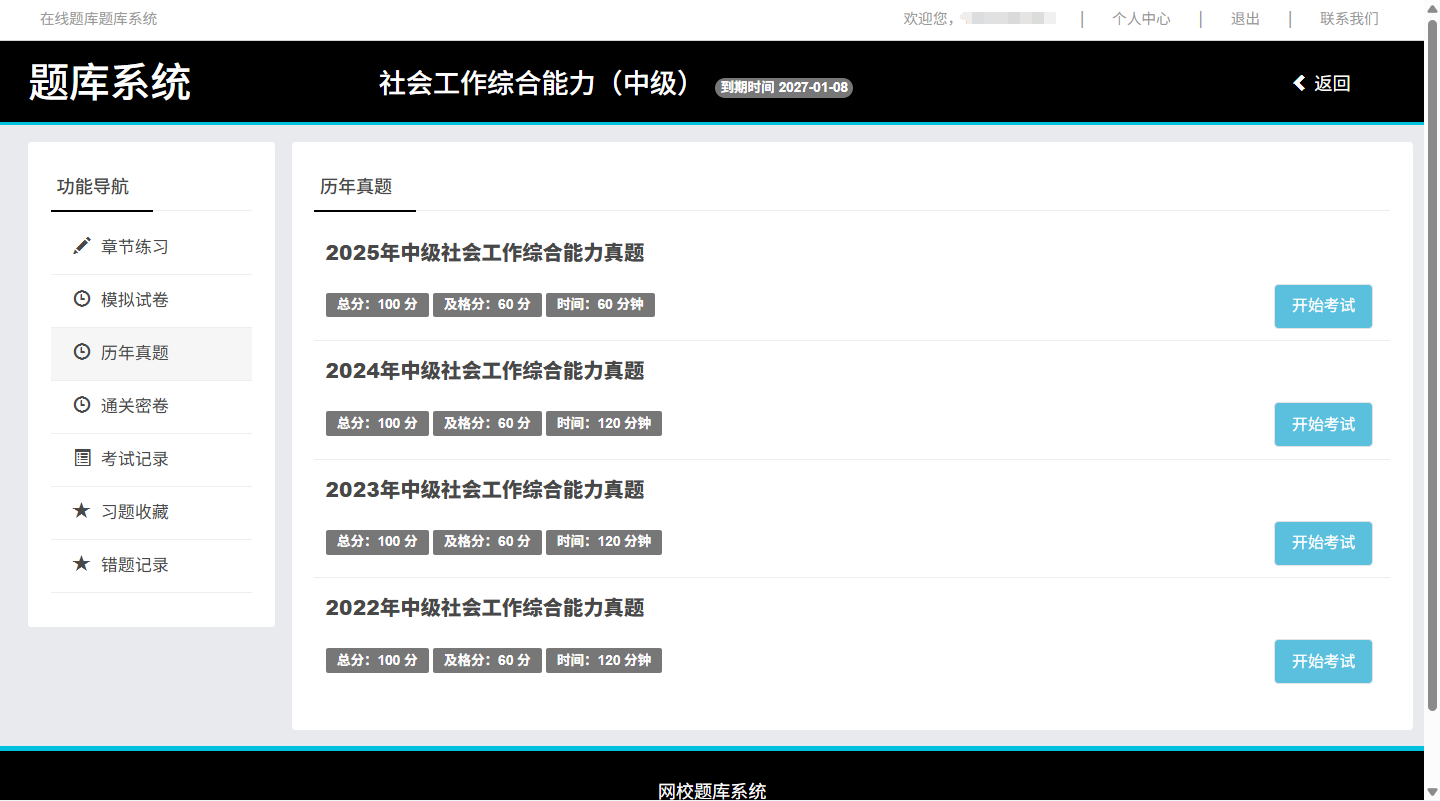Screen dimensions: 1440x801
Task: Start the 2025年 real exam
Action: 1322,306
